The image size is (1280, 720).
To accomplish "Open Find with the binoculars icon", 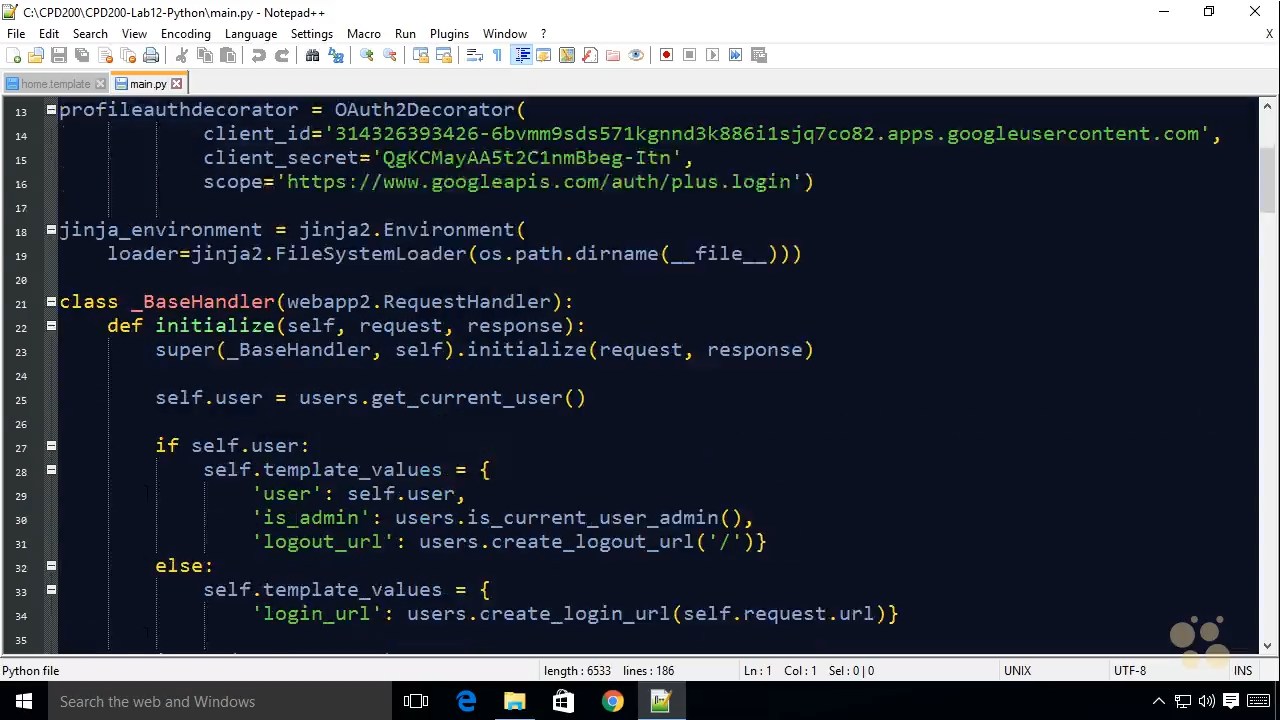I will point(313,55).
